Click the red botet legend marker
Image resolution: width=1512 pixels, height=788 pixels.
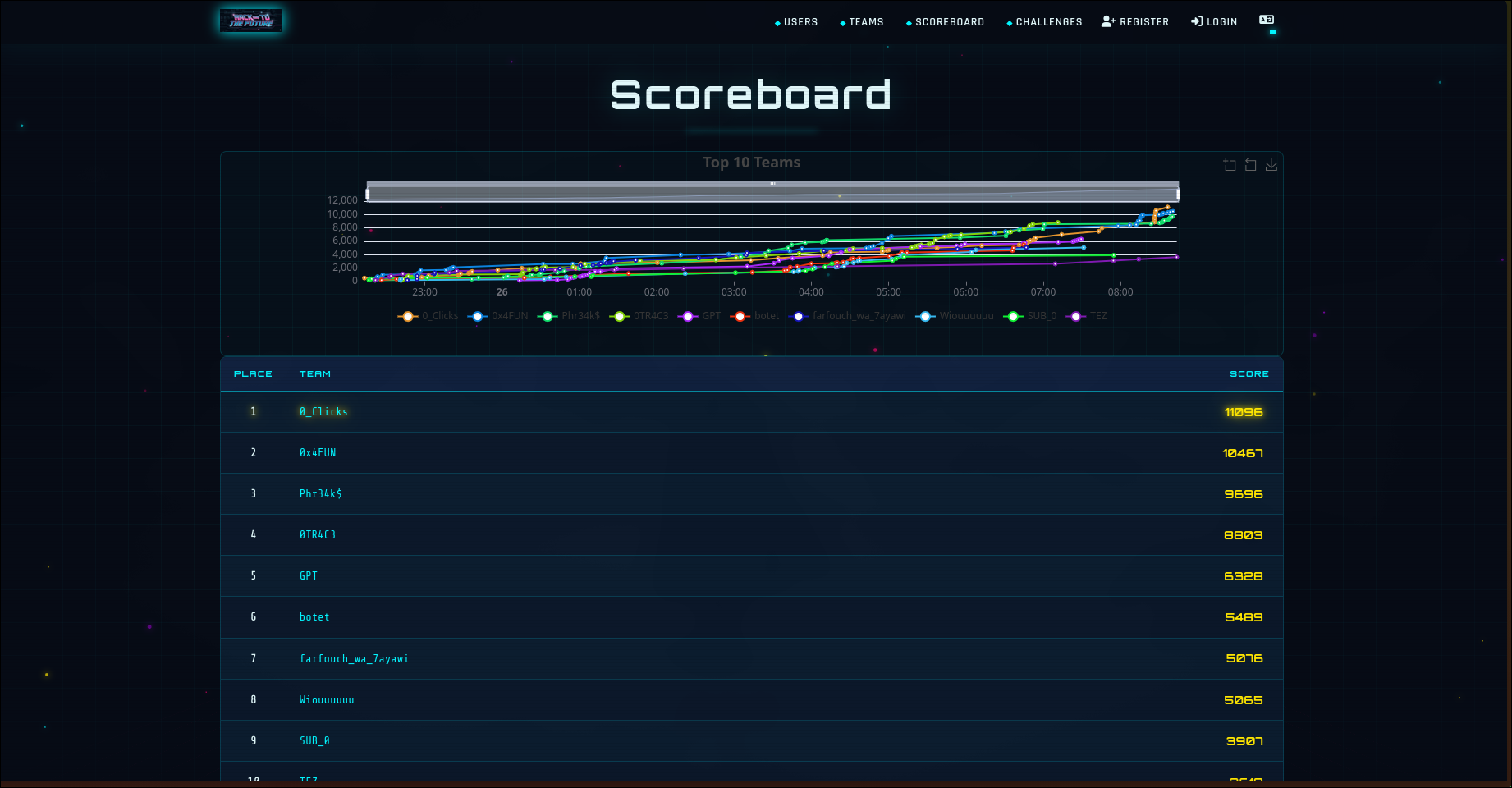[x=740, y=316]
